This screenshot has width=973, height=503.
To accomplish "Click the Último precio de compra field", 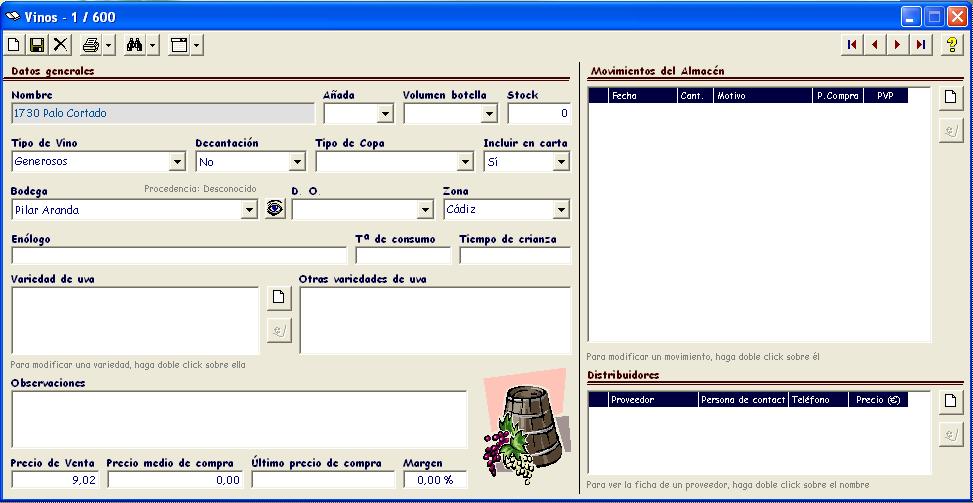I will [x=323, y=479].
